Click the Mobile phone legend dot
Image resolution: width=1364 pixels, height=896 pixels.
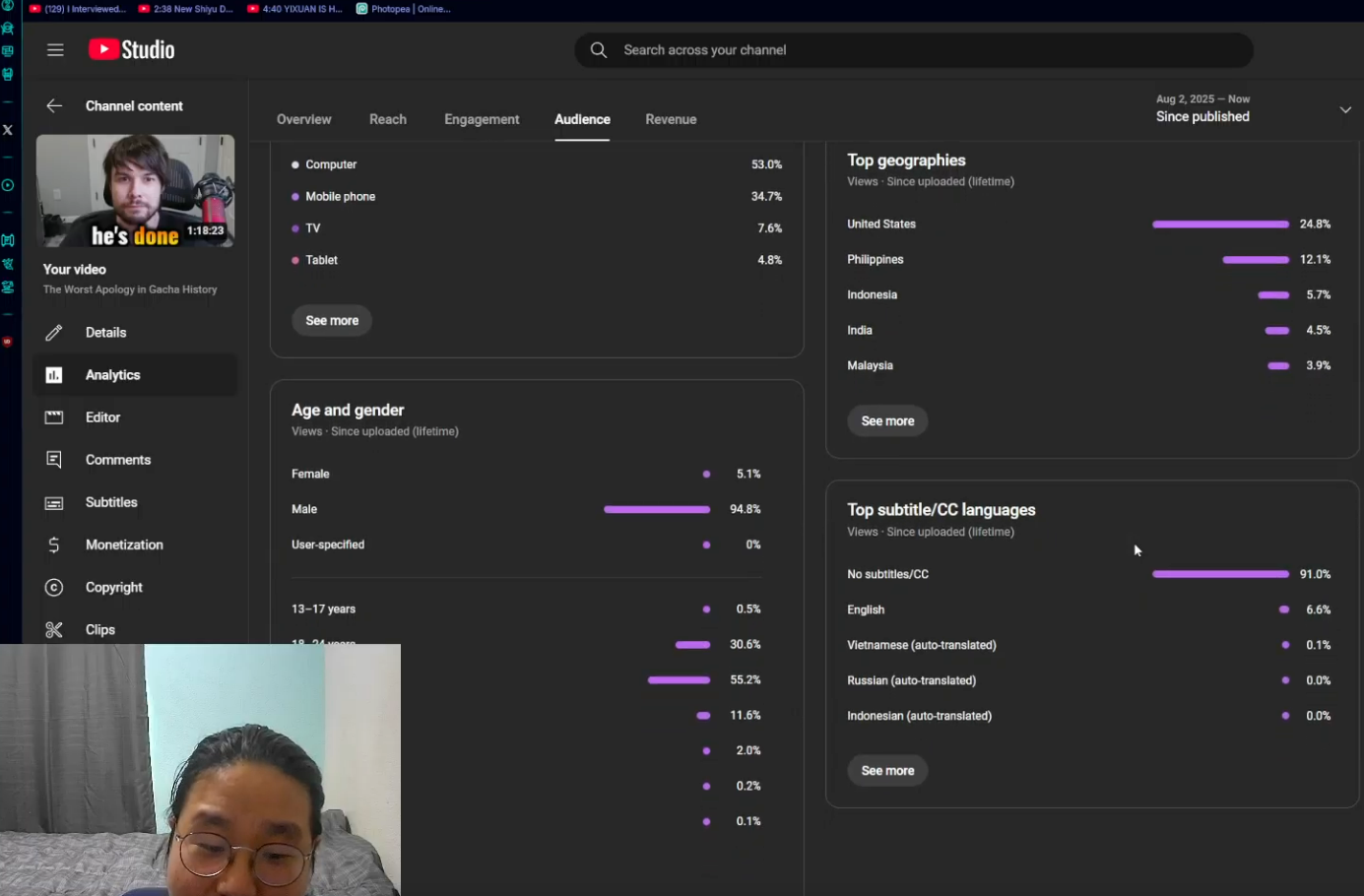294,197
